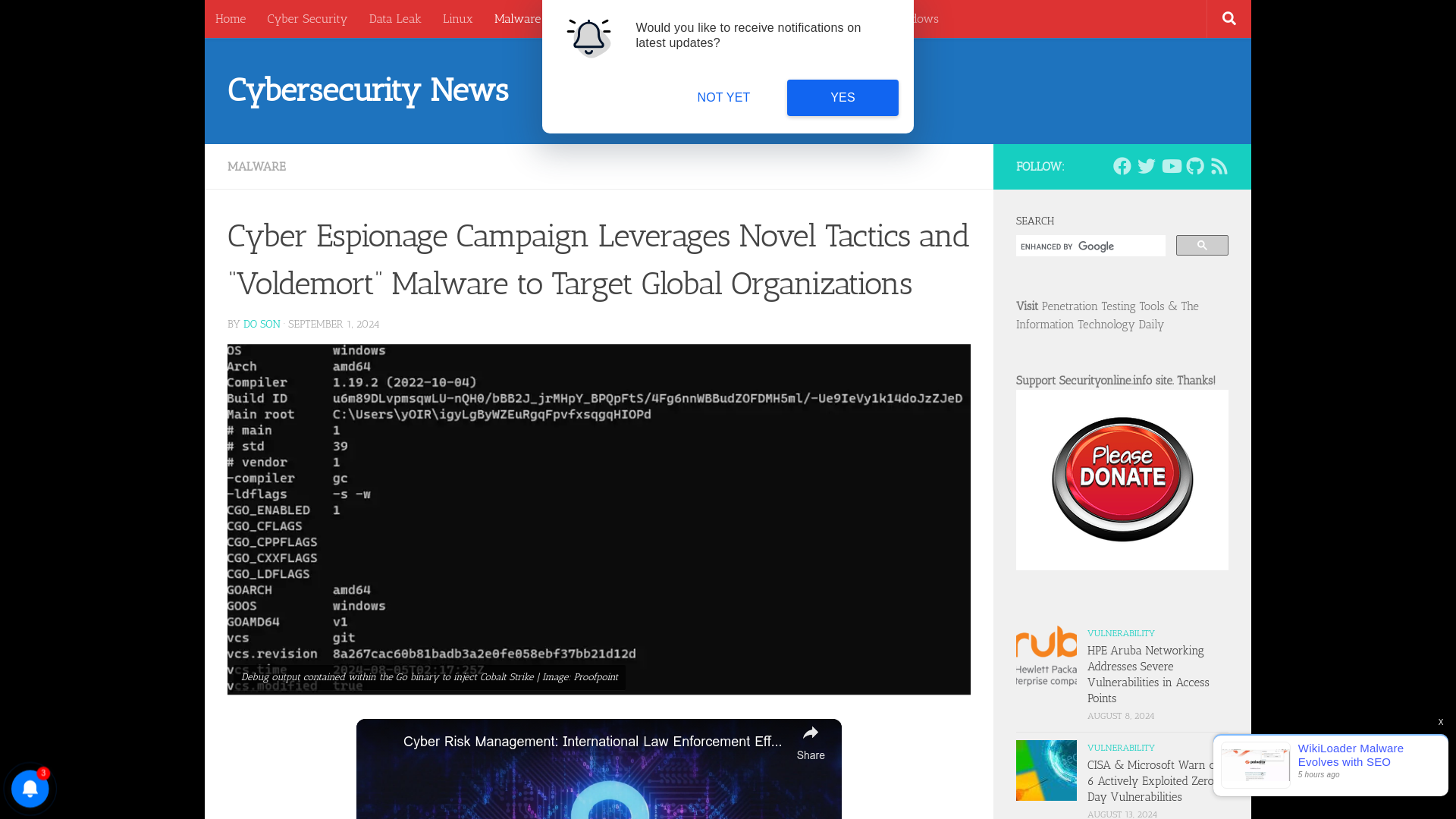Select the Cyber Security menu item
The image size is (1456, 819).
(307, 19)
